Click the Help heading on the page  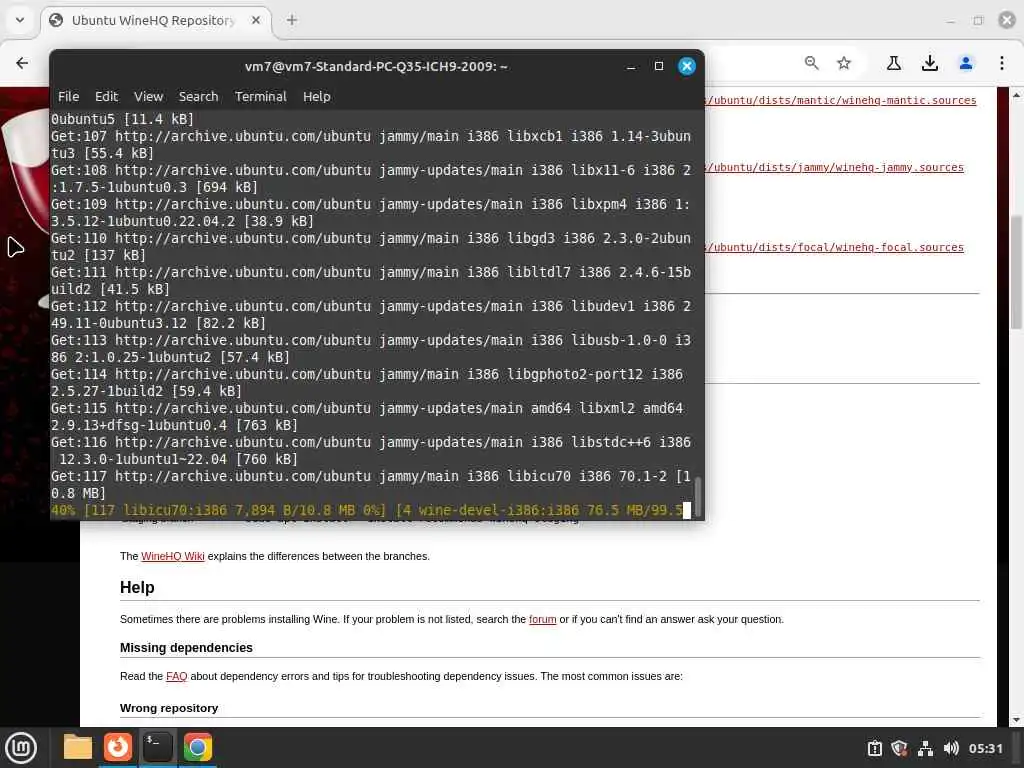coord(137,587)
